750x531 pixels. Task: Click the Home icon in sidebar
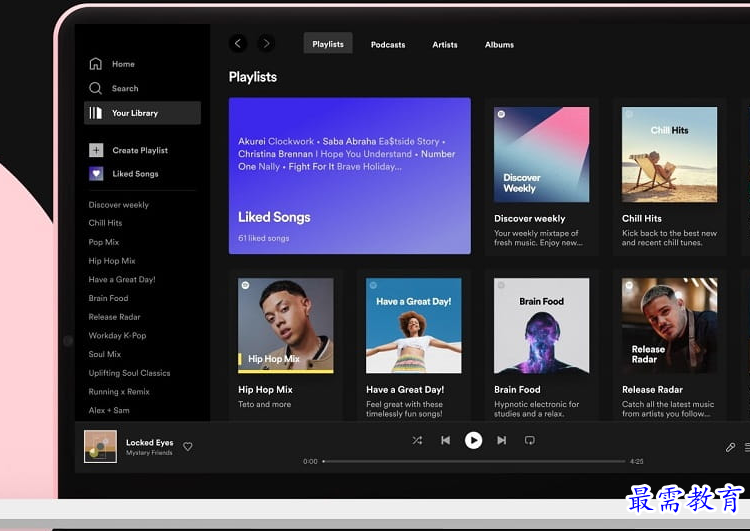tap(96, 64)
